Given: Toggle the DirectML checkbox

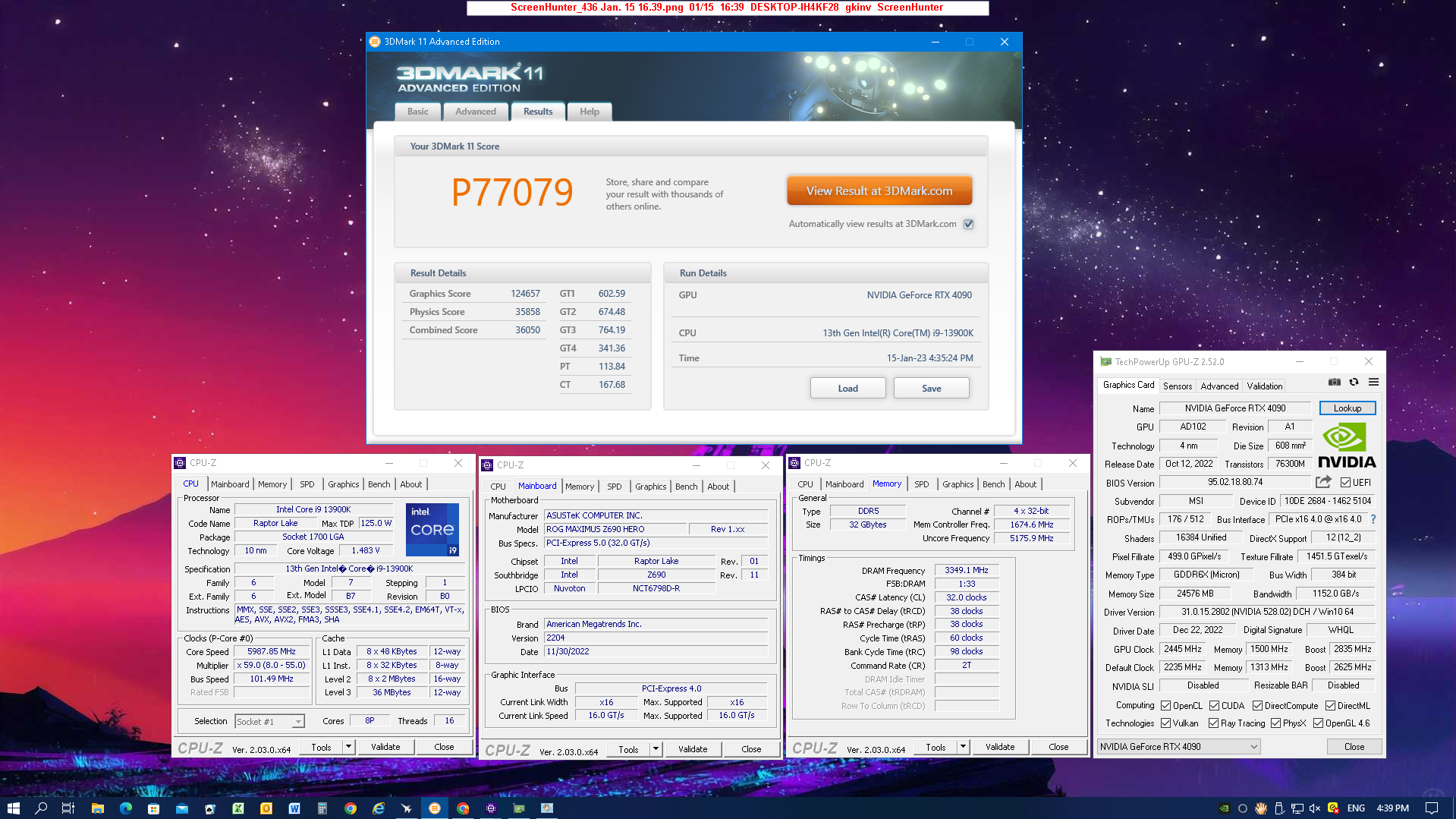Looking at the screenshot, I should [1330, 705].
